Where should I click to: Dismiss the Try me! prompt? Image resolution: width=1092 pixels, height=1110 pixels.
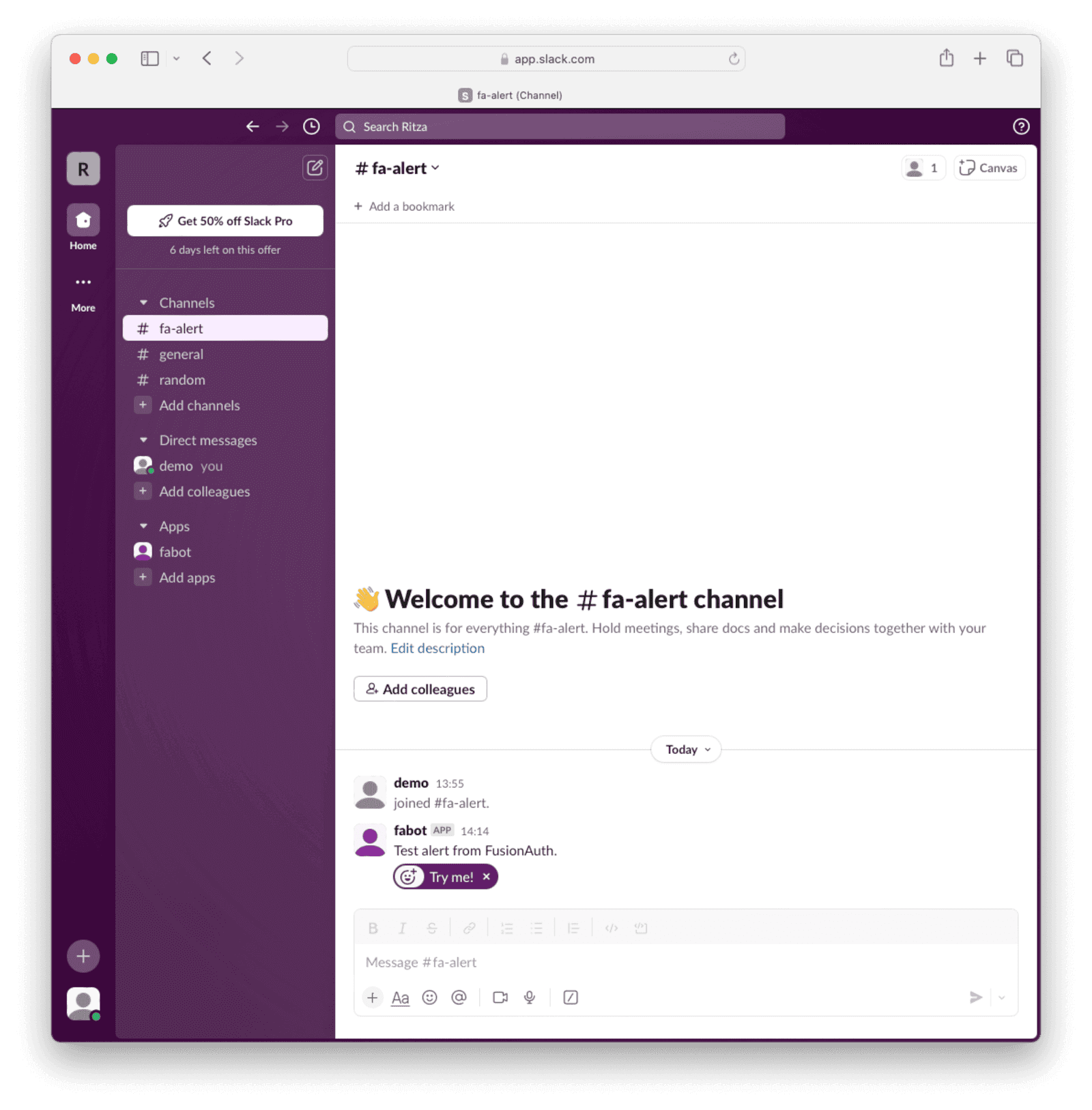487,877
